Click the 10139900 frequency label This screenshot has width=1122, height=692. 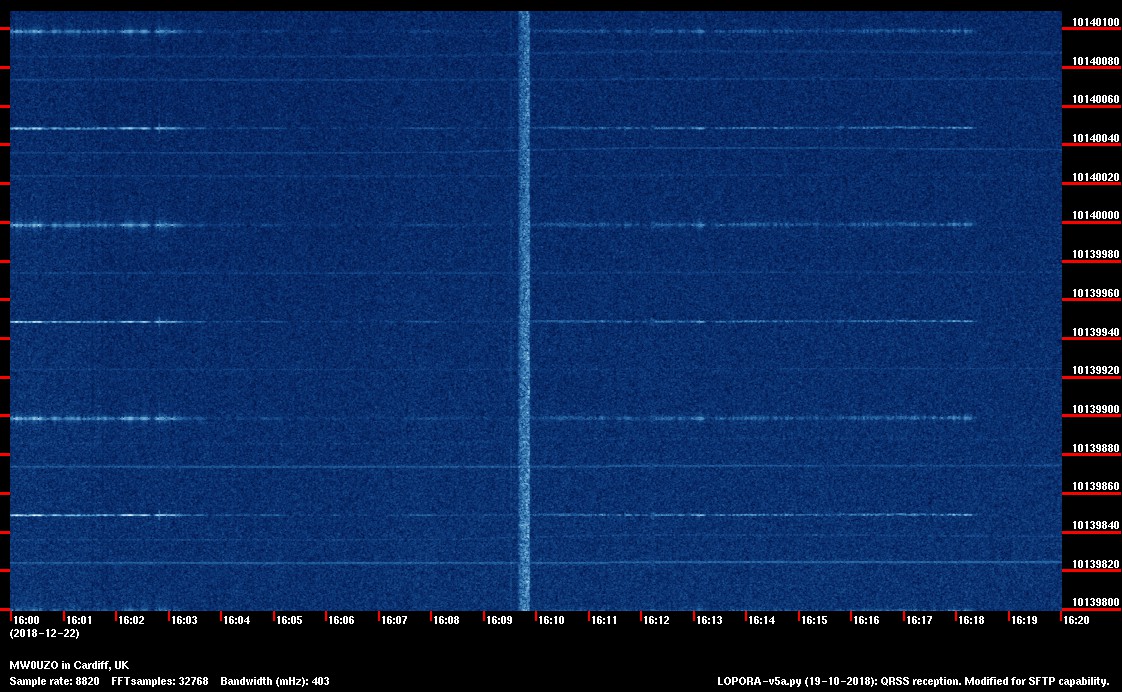tap(1095, 409)
